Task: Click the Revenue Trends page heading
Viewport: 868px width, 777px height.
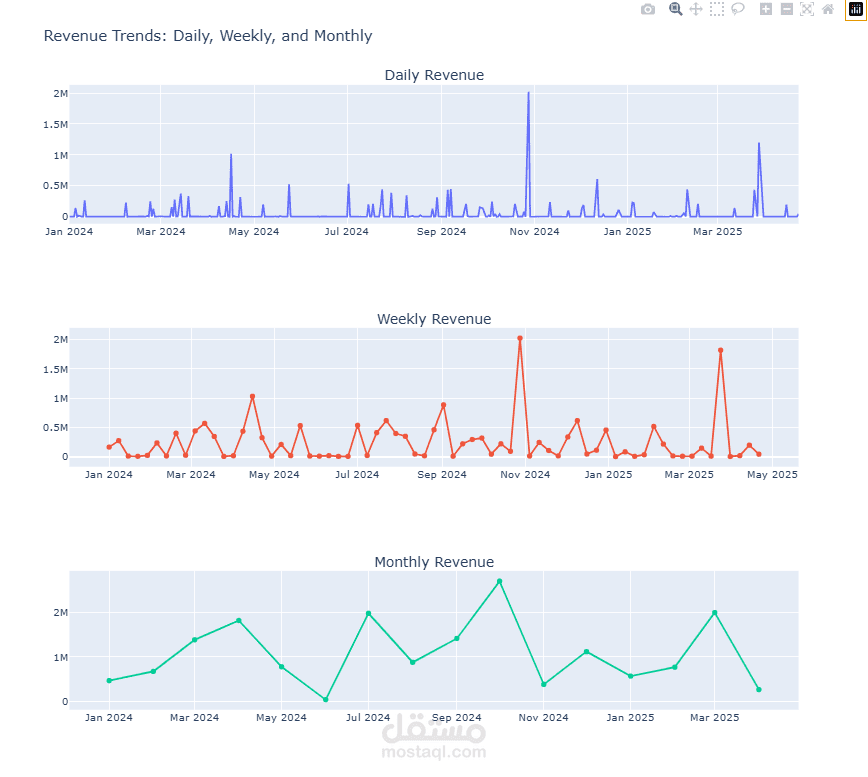Action: pos(207,35)
